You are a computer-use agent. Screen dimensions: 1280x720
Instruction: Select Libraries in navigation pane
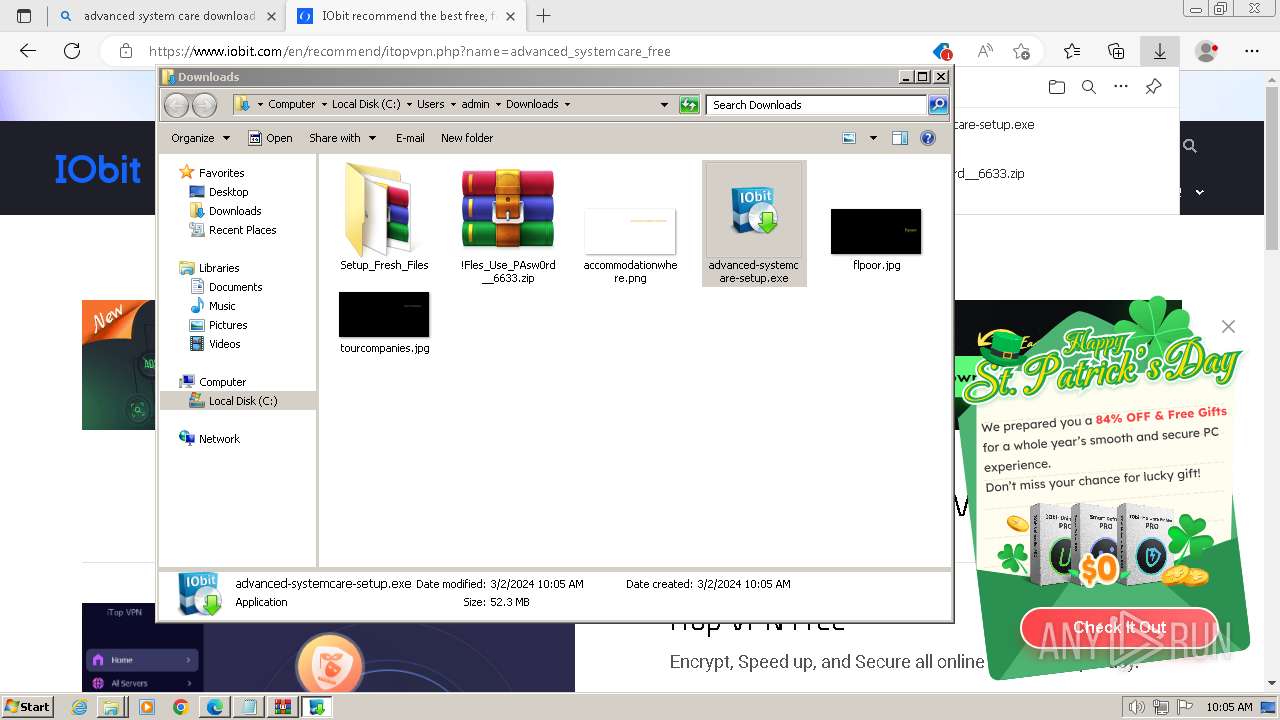point(219,268)
